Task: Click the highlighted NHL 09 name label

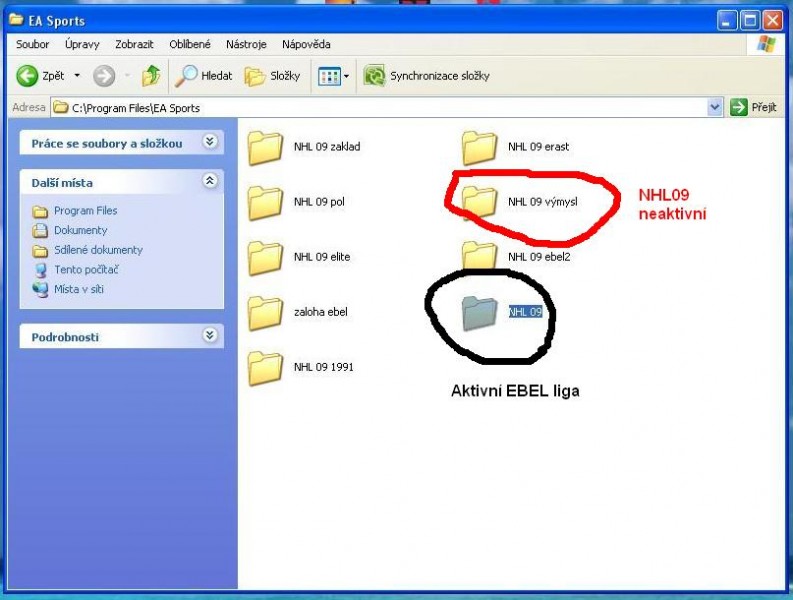Action: 525,313
